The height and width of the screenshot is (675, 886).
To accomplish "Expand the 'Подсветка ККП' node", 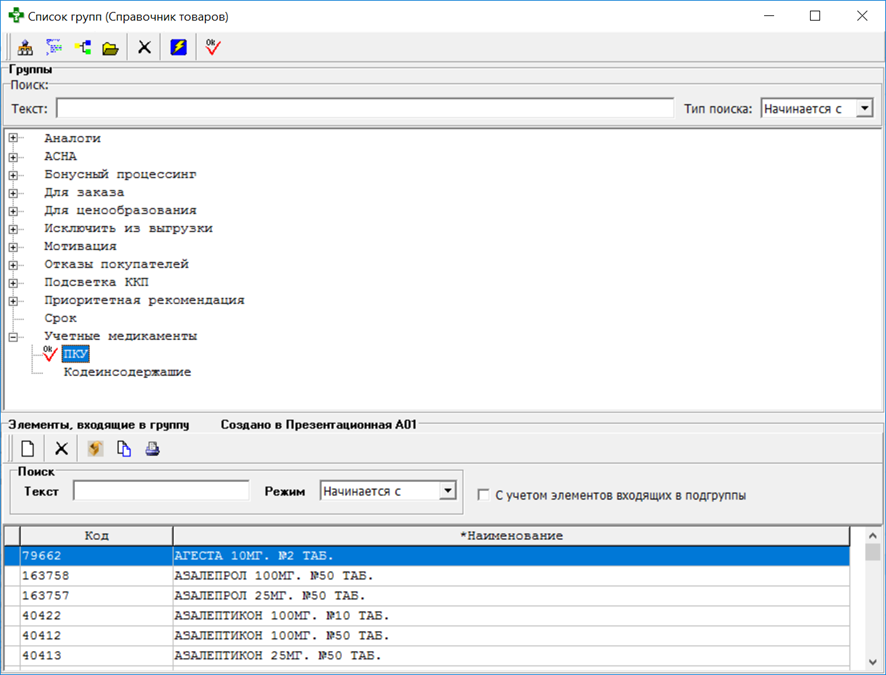I will 13,283.
